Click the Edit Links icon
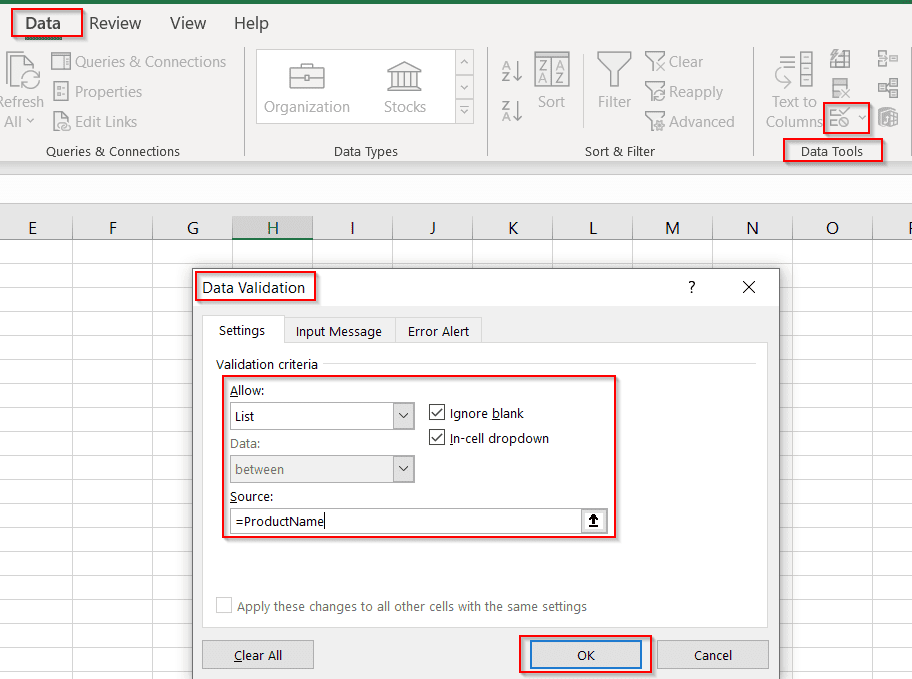Image resolution: width=912 pixels, height=679 pixels. pyautogui.click(x=61, y=121)
